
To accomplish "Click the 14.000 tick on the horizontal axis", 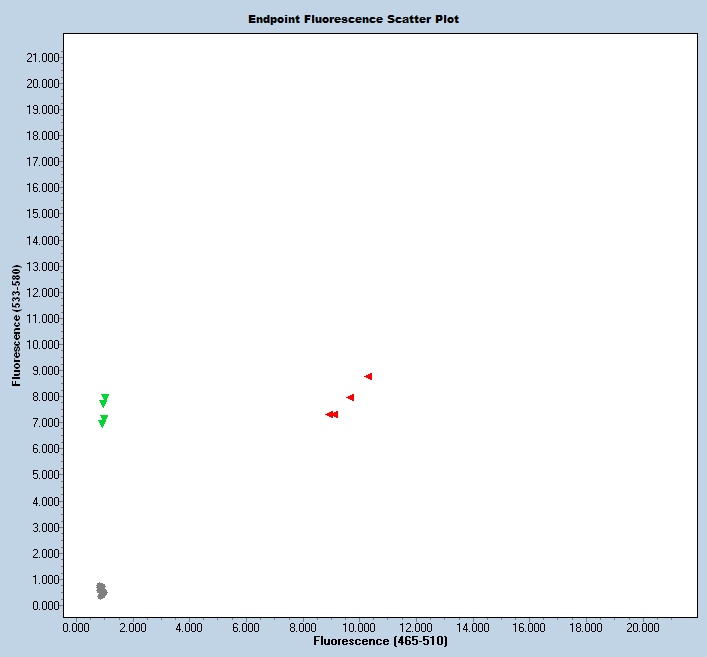I will [x=472, y=627].
